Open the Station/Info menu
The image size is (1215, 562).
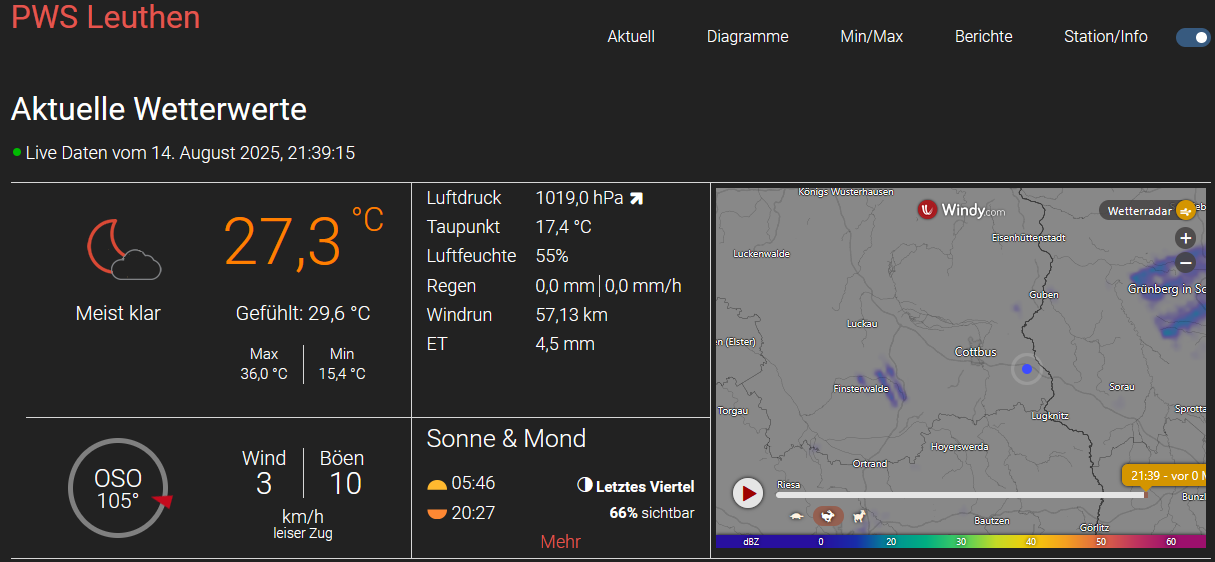coord(1105,37)
